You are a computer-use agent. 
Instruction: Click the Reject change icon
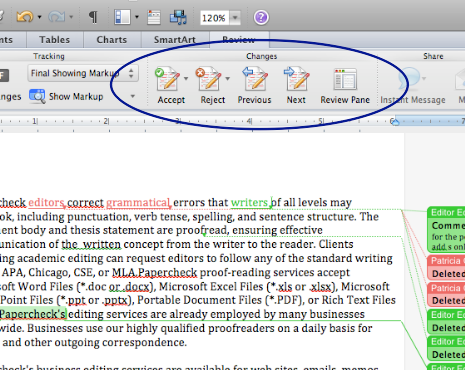209,79
